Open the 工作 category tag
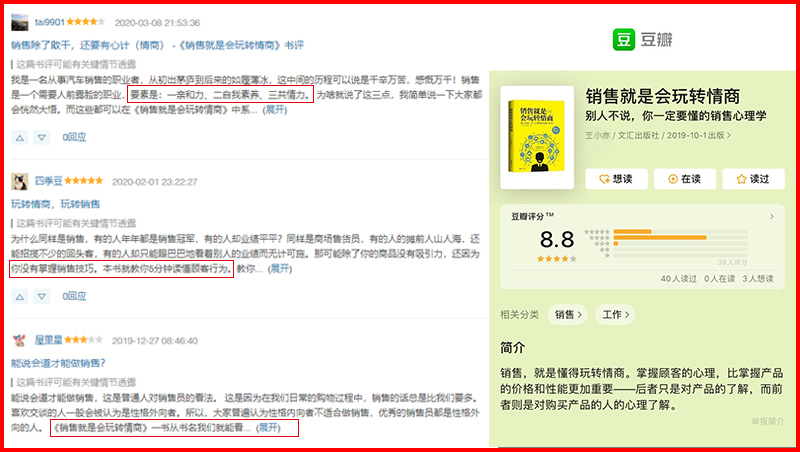Viewport: 800px width, 452px height. [615, 315]
